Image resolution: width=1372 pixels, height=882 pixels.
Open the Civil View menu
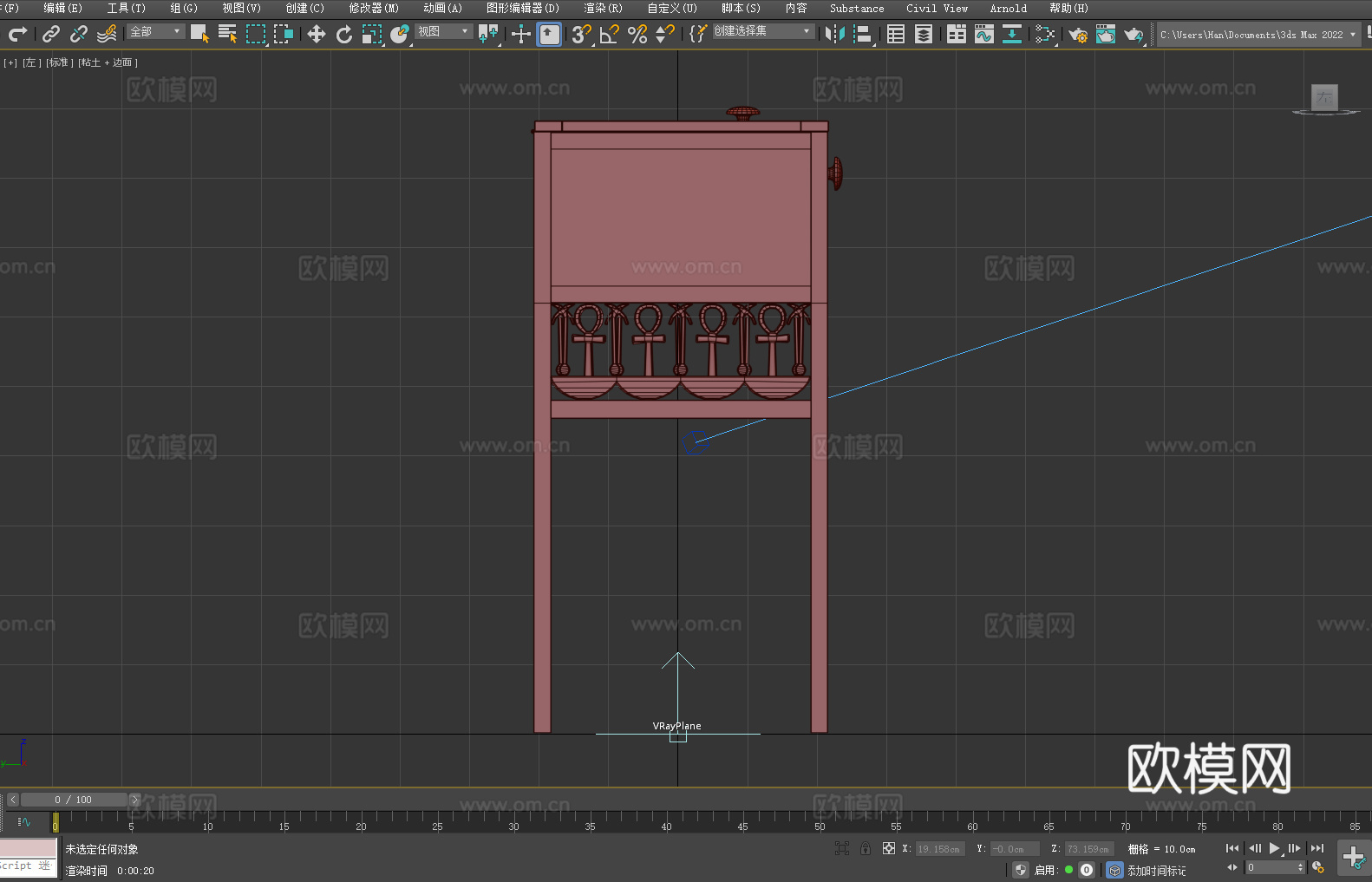(937, 8)
